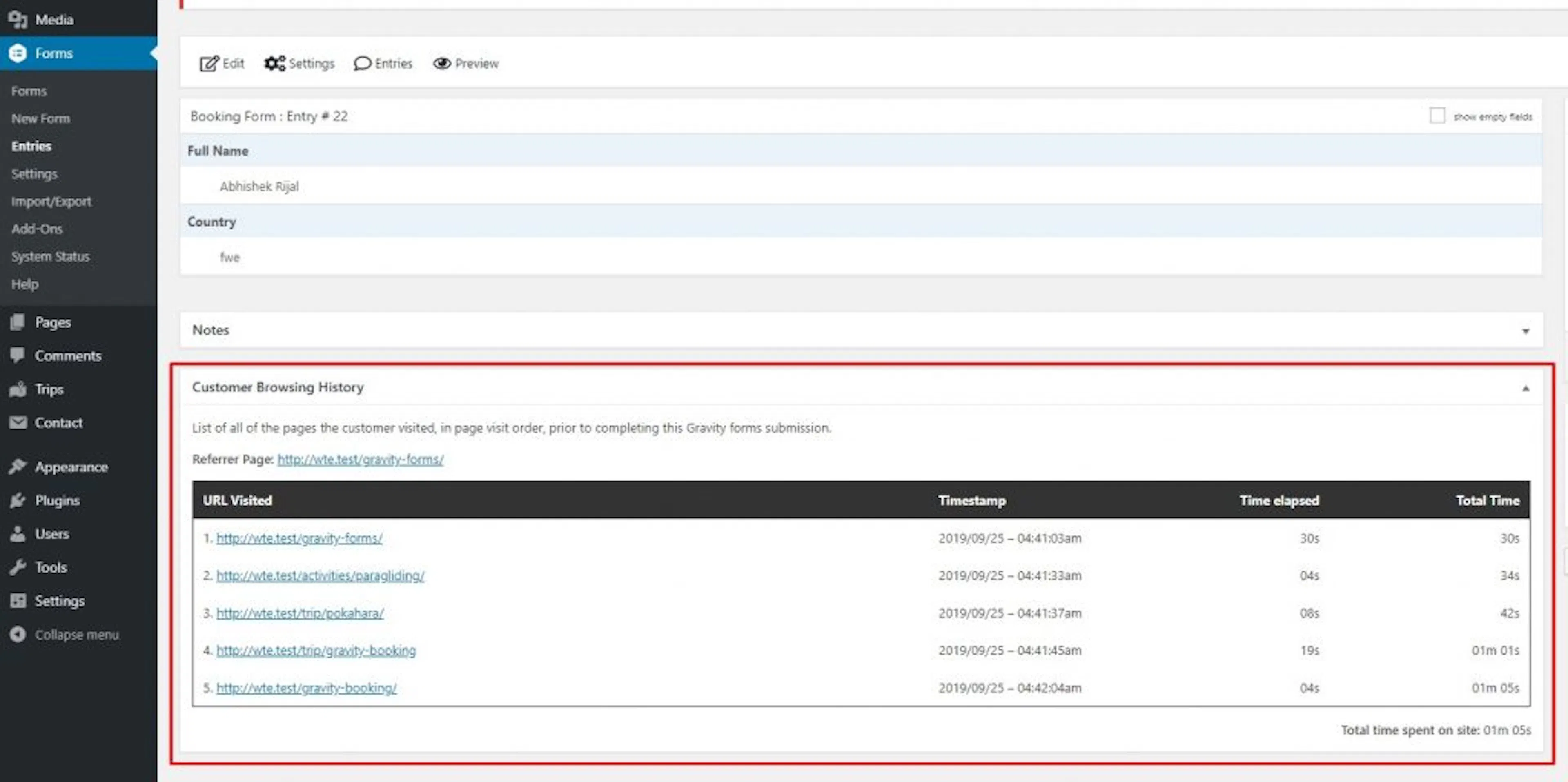Expand the Notes panel arrow
Image resolution: width=1568 pixels, height=782 pixels.
click(1526, 331)
